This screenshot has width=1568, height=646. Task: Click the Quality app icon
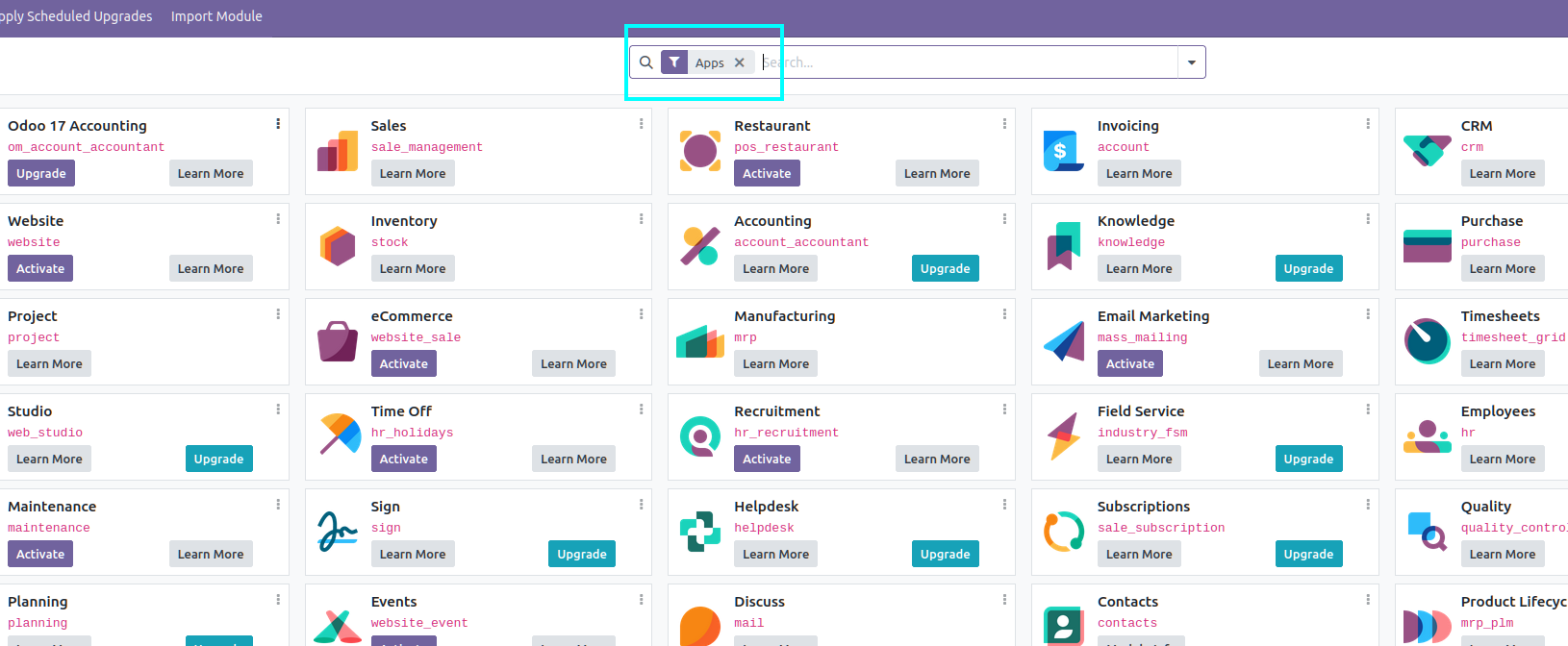click(1428, 532)
